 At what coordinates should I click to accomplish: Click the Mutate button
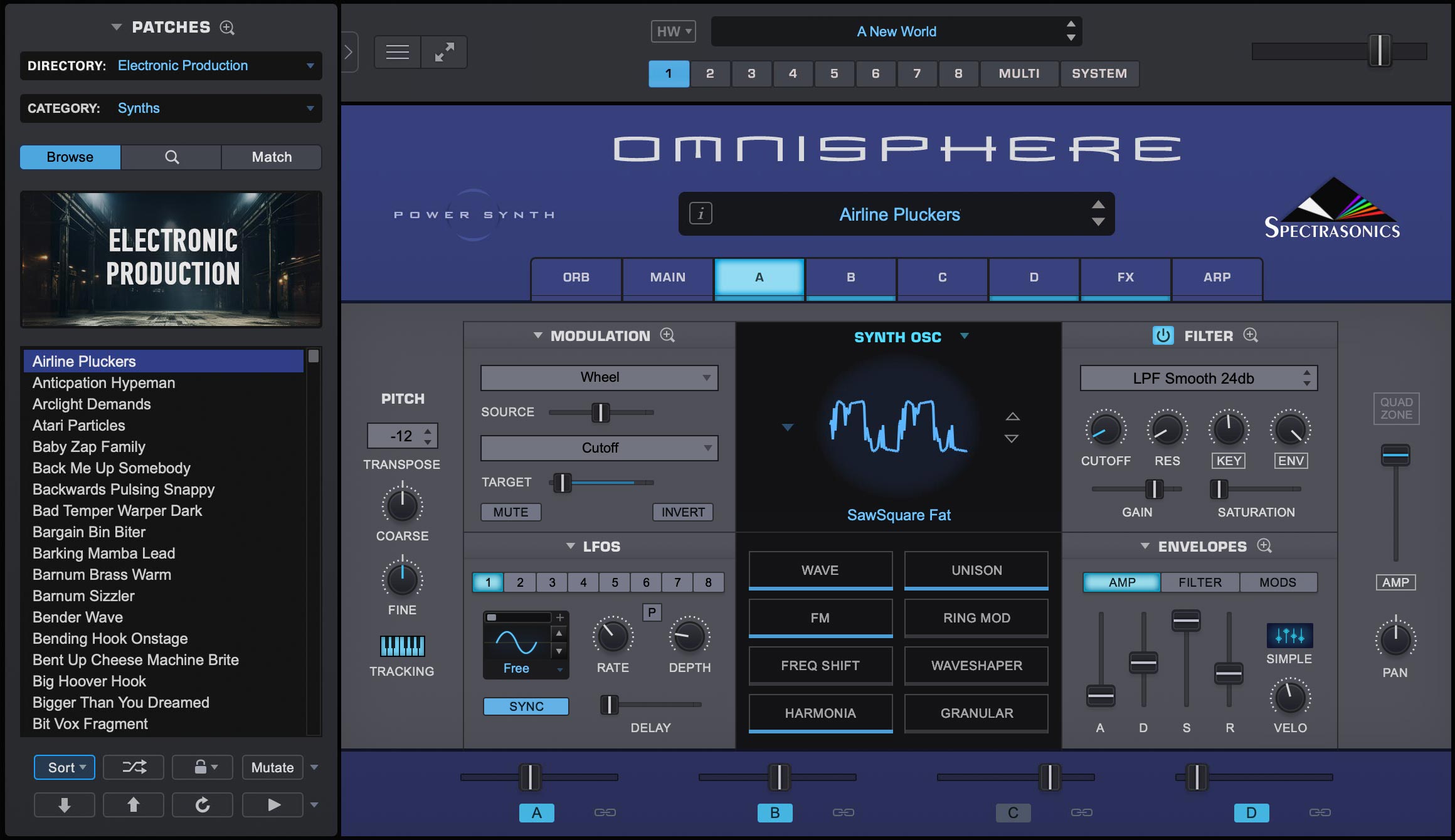[272, 767]
